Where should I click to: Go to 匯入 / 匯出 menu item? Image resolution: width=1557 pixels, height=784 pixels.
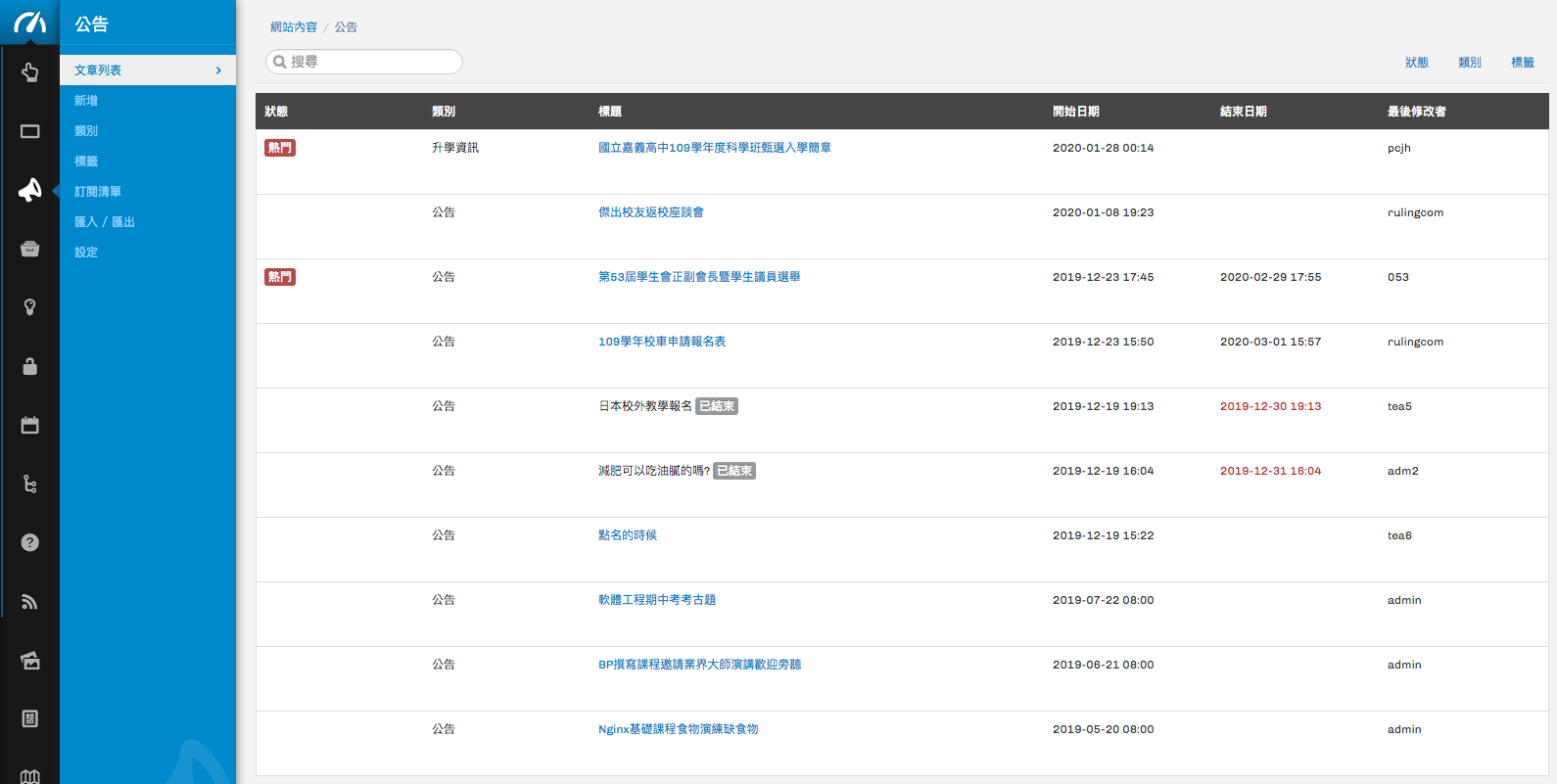coord(105,222)
